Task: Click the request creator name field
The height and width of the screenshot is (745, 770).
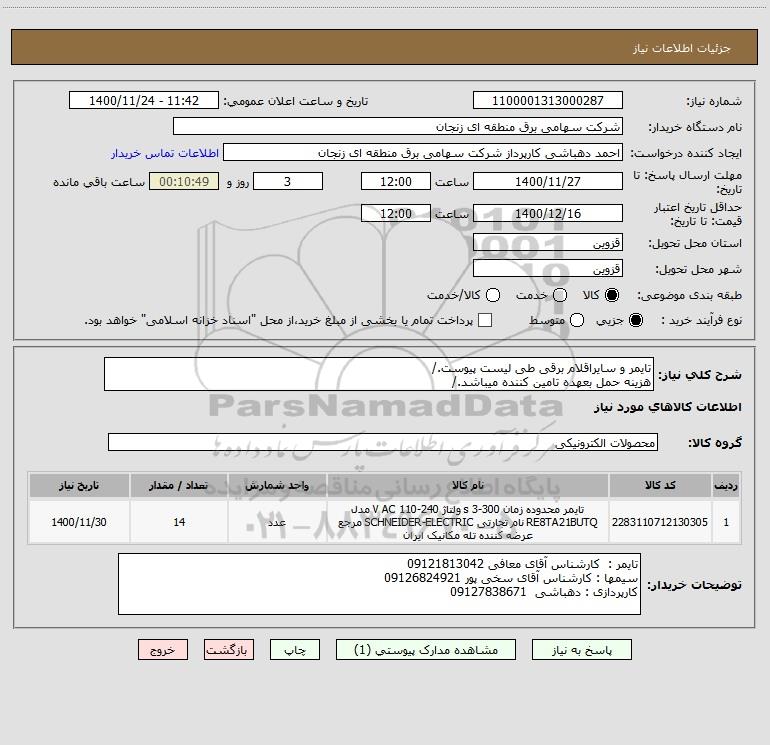Action: click(423, 152)
